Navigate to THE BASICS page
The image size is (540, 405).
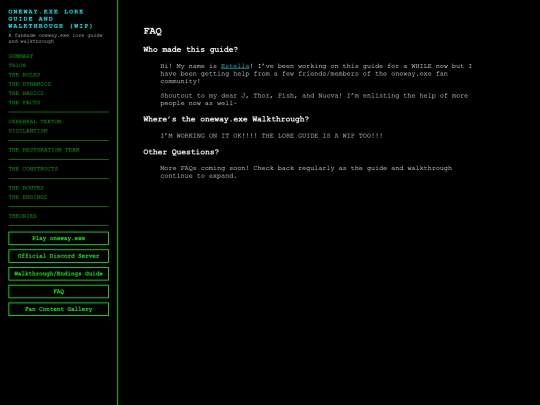pos(26,93)
